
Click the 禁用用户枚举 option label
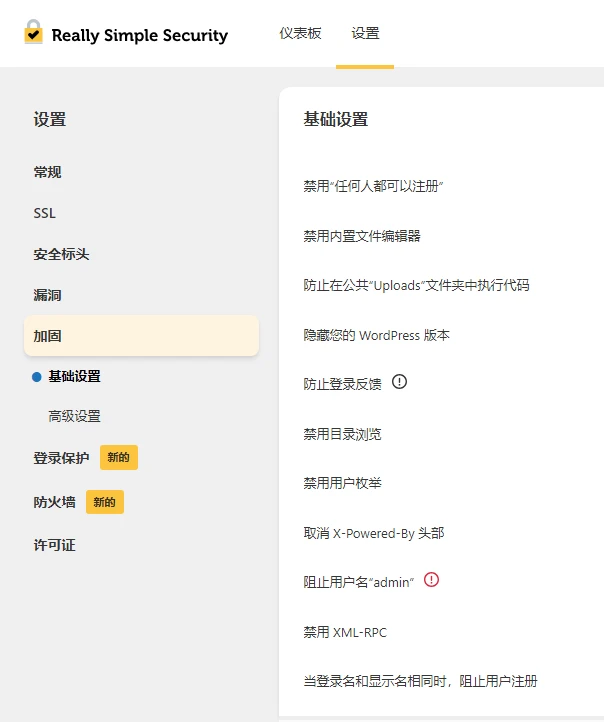(343, 483)
